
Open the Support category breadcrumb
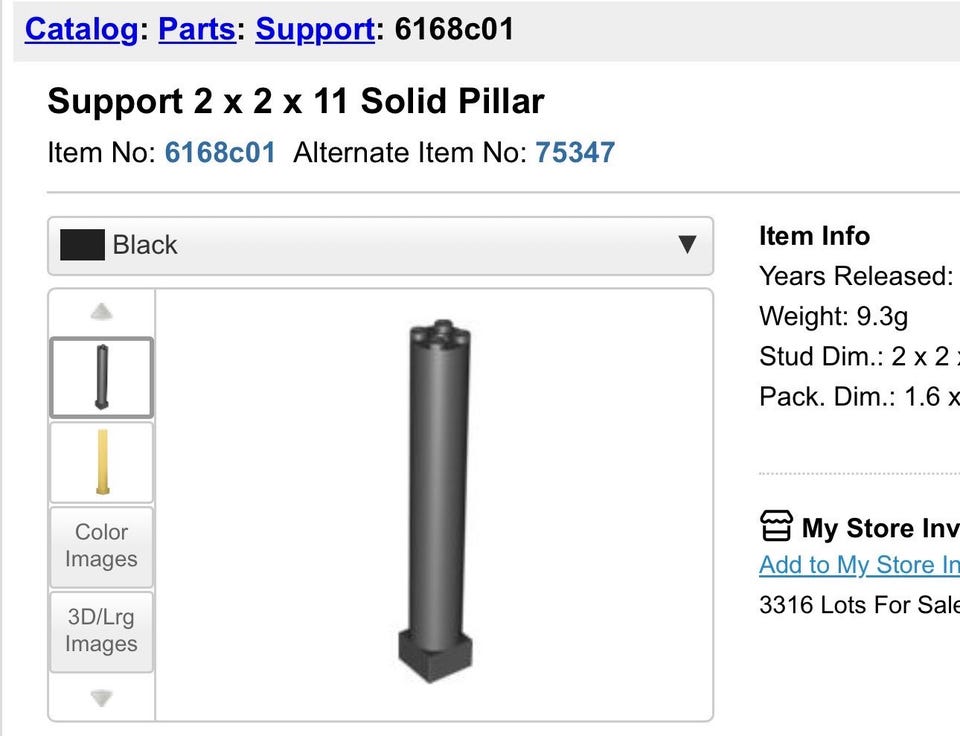coord(315,29)
